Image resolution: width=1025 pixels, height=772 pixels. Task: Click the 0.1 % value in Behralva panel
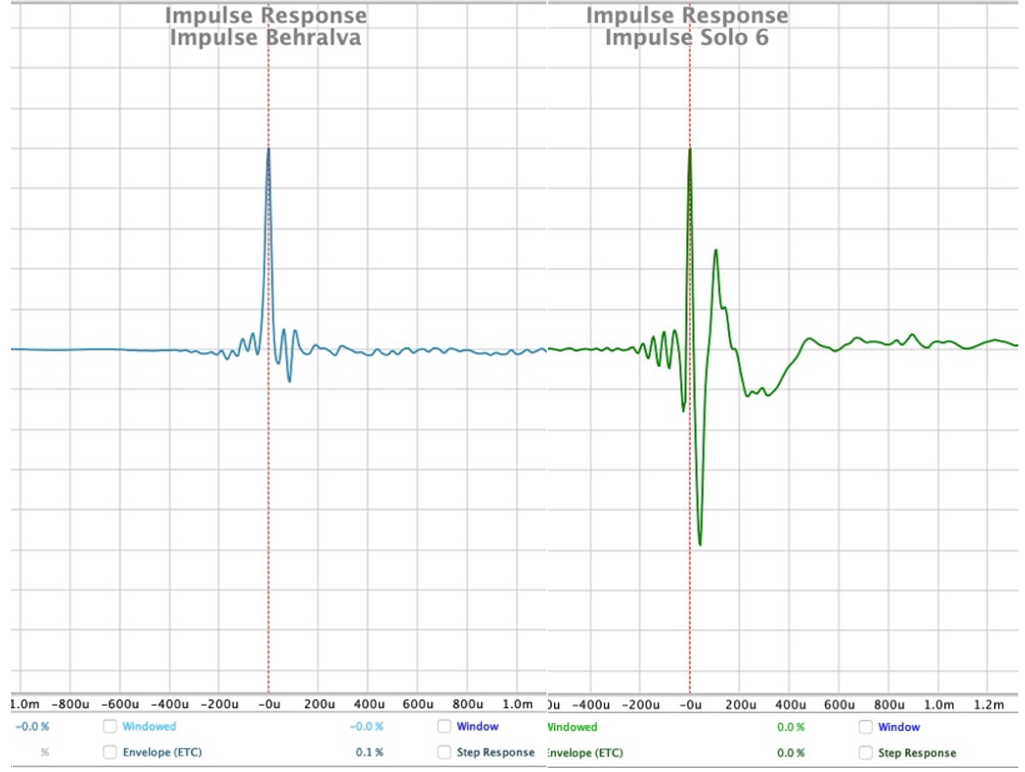[x=370, y=752]
